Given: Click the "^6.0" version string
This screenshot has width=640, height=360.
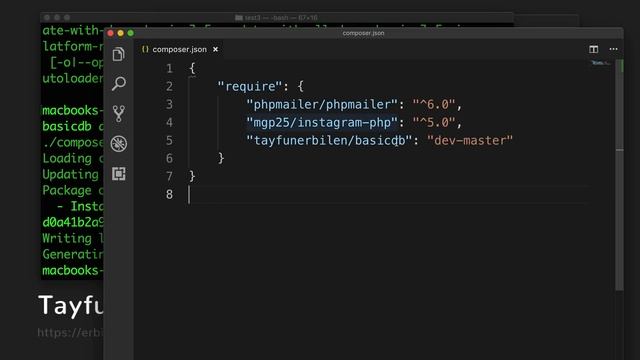Looking at the screenshot, I should (433, 104).
